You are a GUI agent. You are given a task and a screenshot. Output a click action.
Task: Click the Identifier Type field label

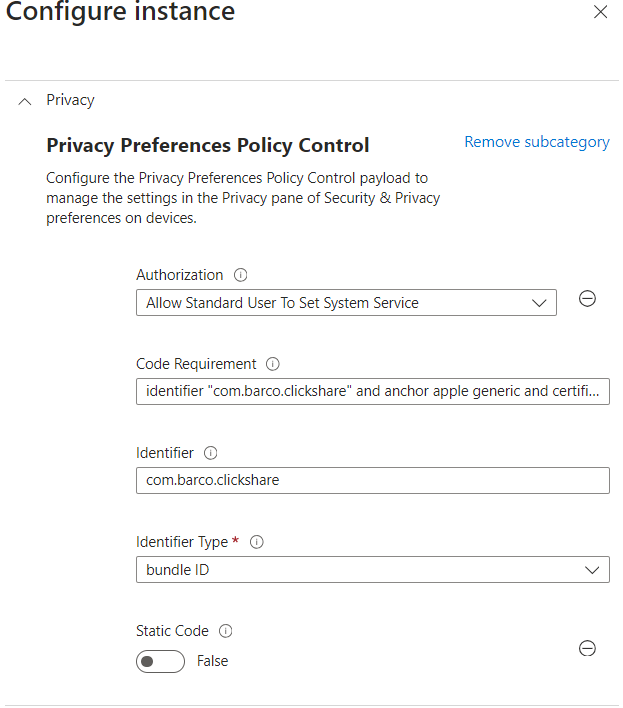point(182,542)
